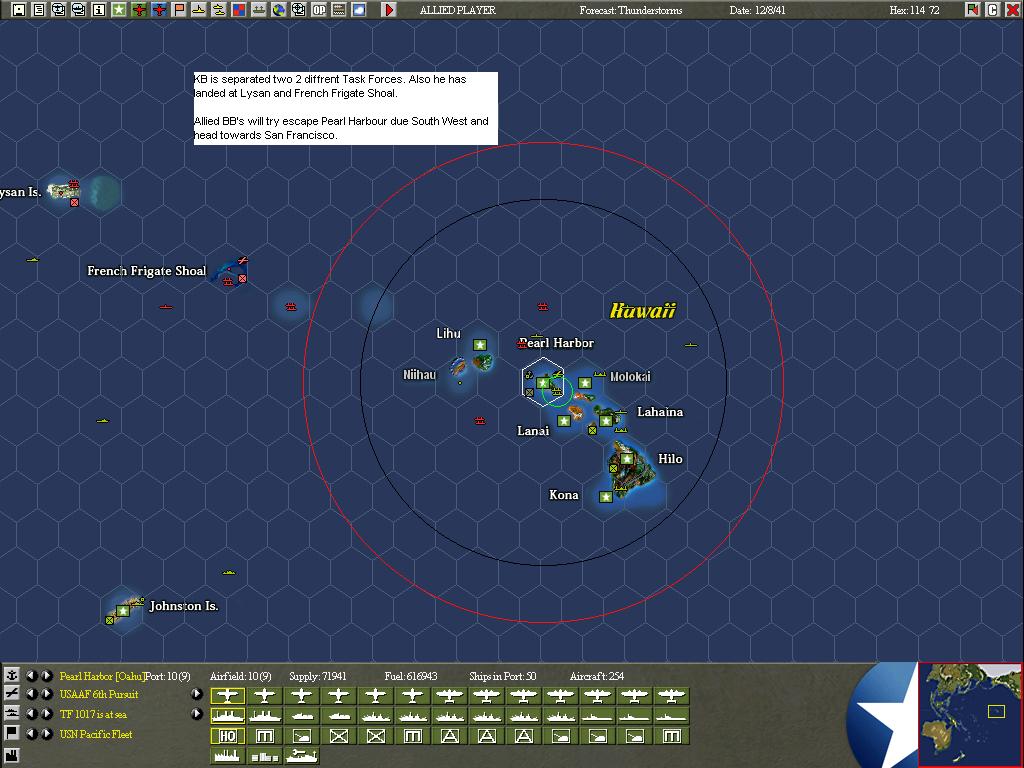Click red enemy ship west of Lanai

click(480, 421)
